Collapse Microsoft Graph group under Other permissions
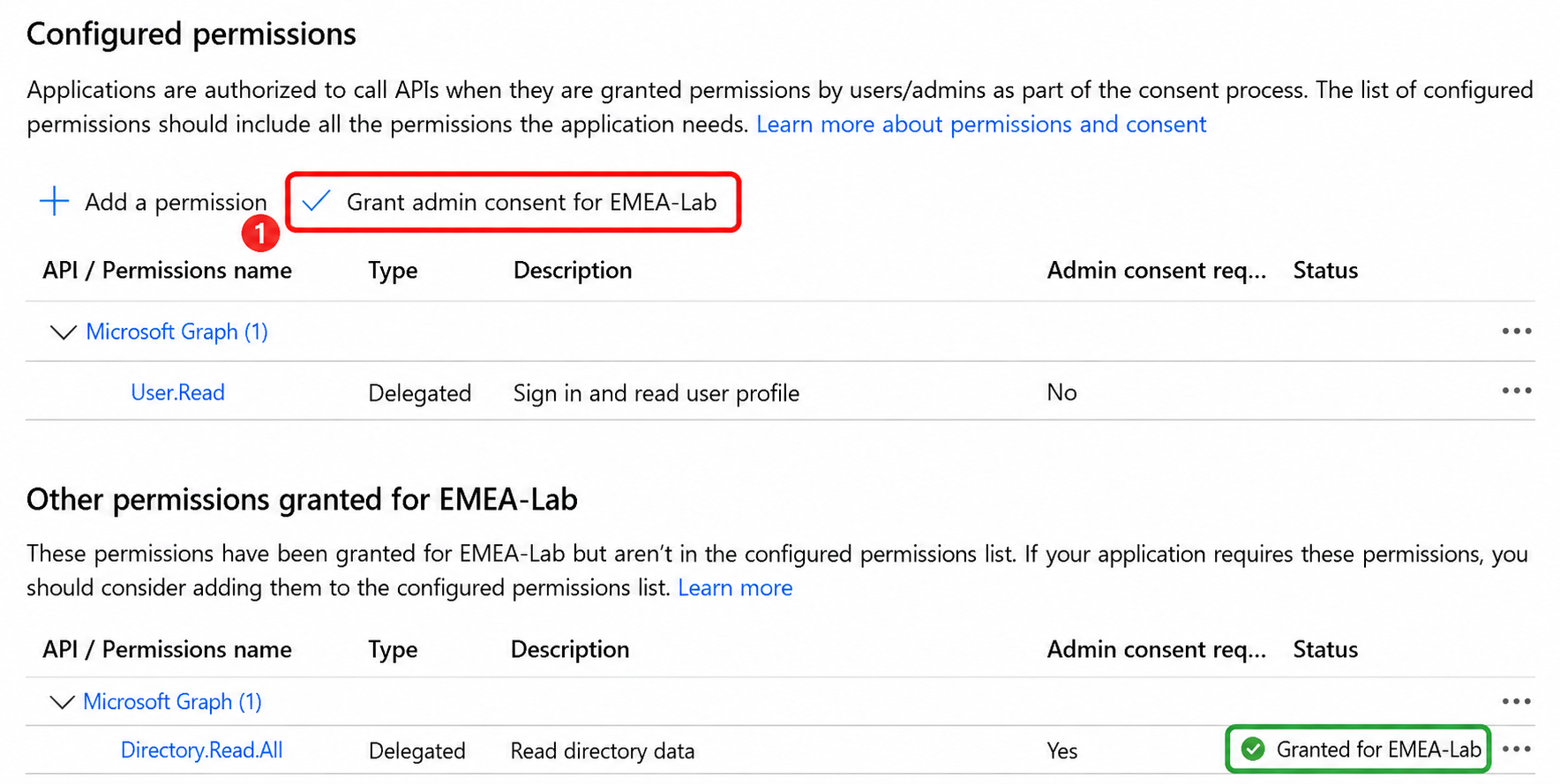The height and width of the screenshot is (784, 1560). click(61, 702)
